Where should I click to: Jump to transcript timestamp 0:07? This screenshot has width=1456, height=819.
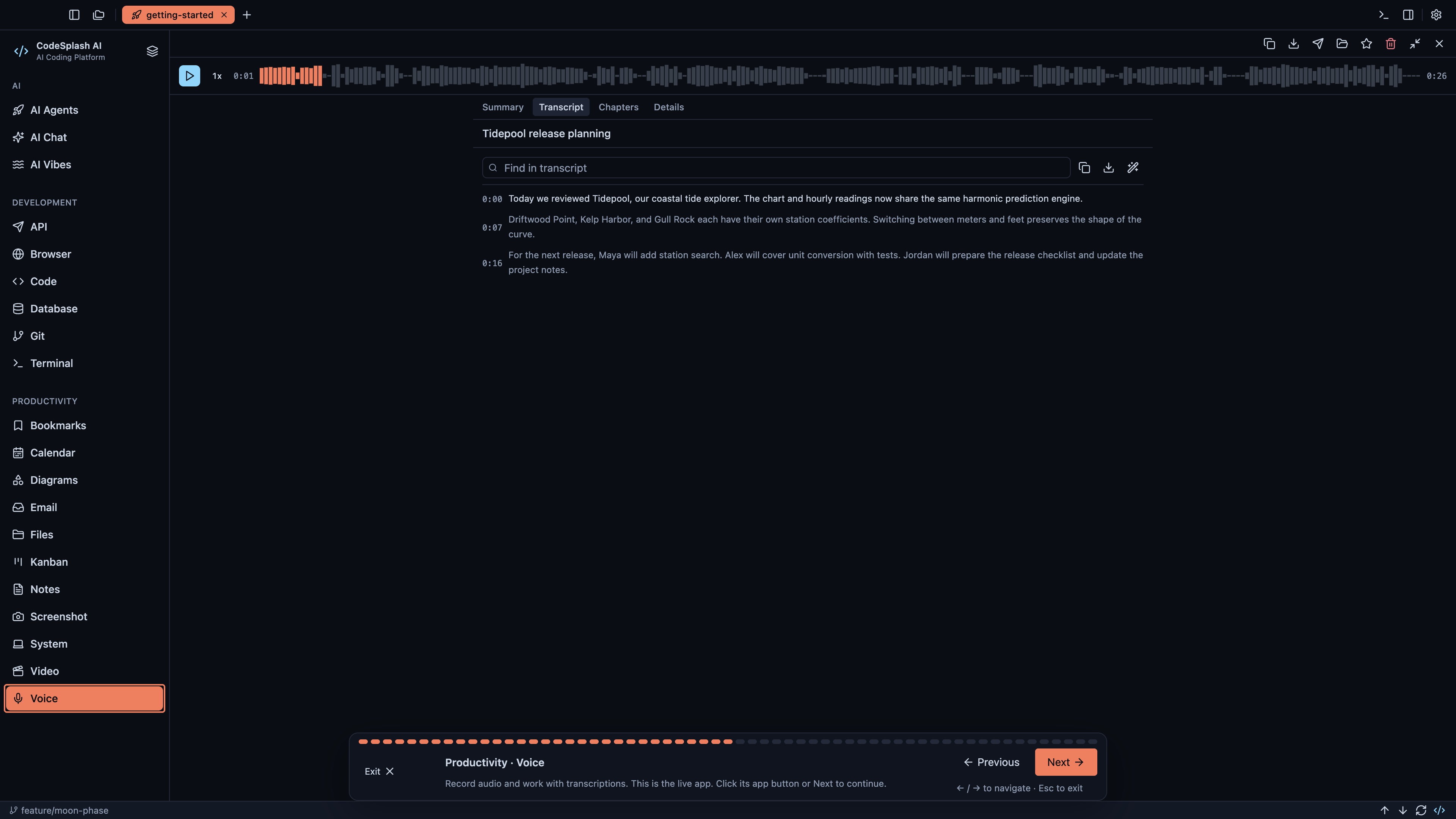coord(492,227)
